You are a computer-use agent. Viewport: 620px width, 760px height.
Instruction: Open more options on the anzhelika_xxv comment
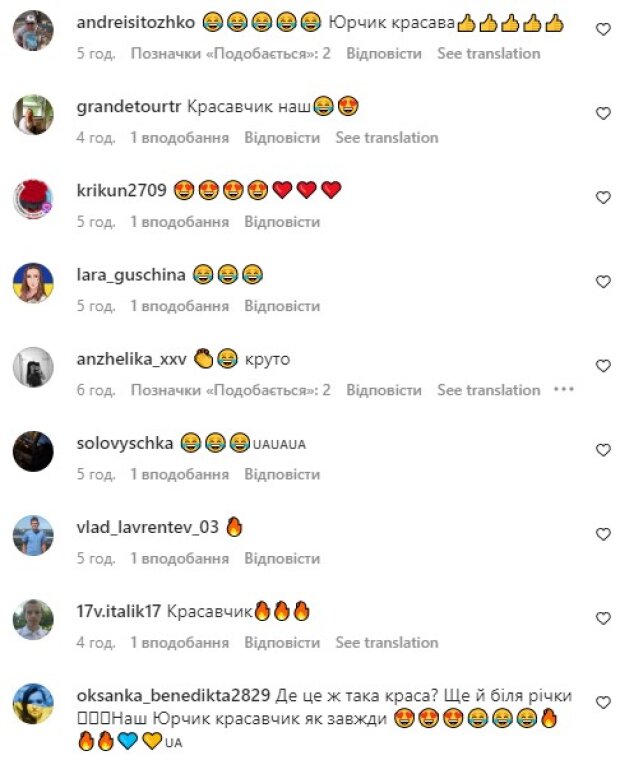point(564,389)
